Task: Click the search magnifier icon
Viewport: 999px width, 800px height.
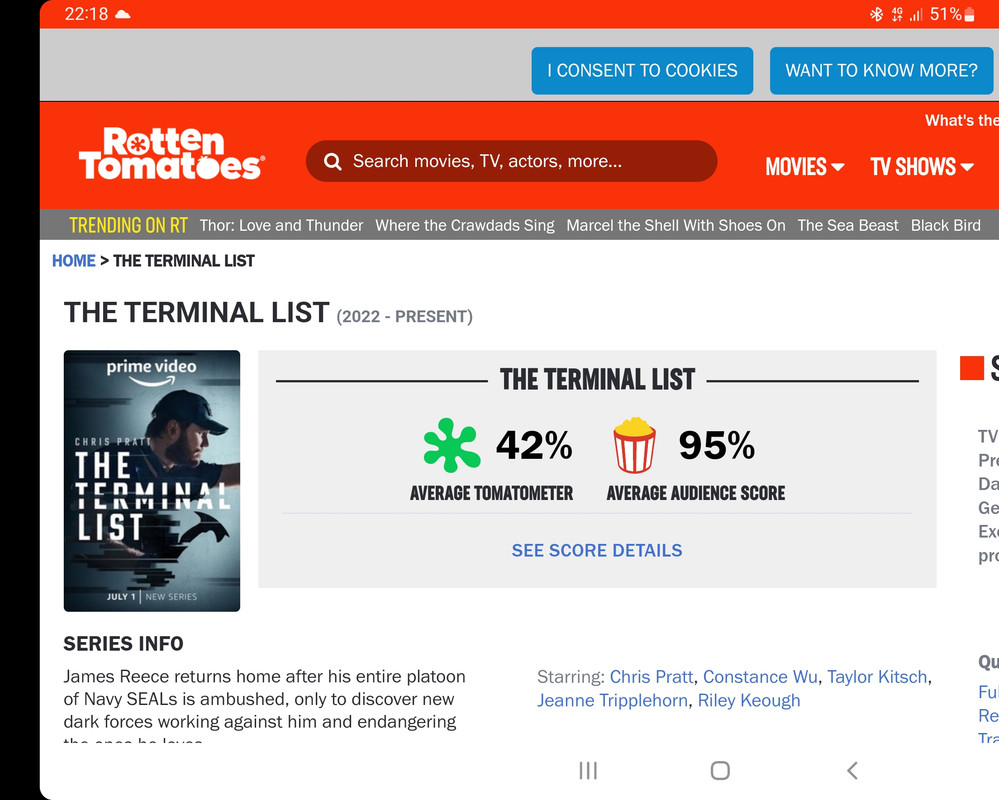Action: (x=332, y=162)
